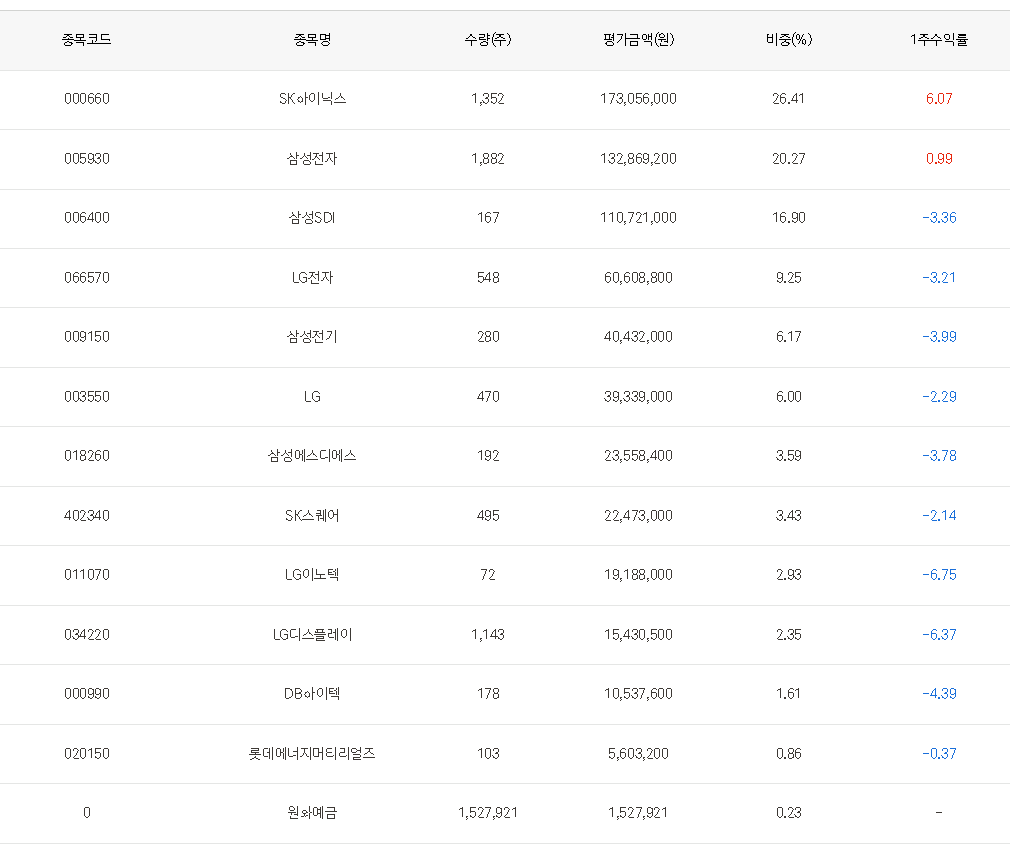Image resolution: width=1010 pixels, height=854 pixels.
Task: Click the -3.36 weekly return
Action: click(939, 218)
